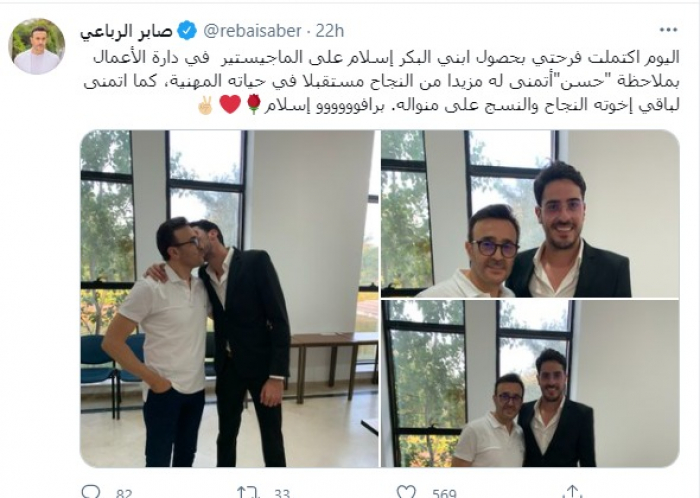700x498 pixels.
Task: Click the likes count 569
Action: (x=444, y=493)
